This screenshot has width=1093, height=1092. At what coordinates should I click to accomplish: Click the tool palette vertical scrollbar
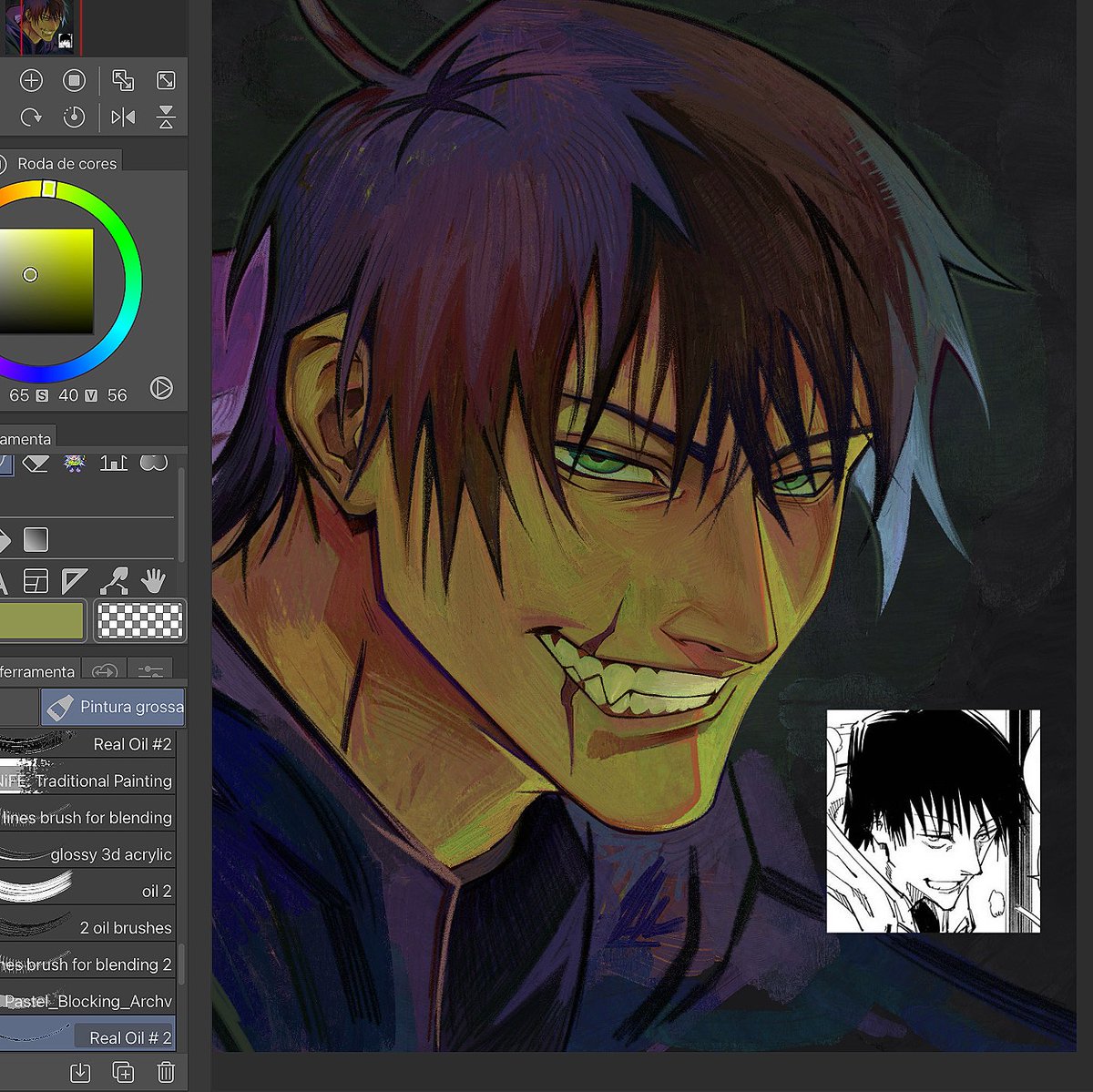pos(182,515)
